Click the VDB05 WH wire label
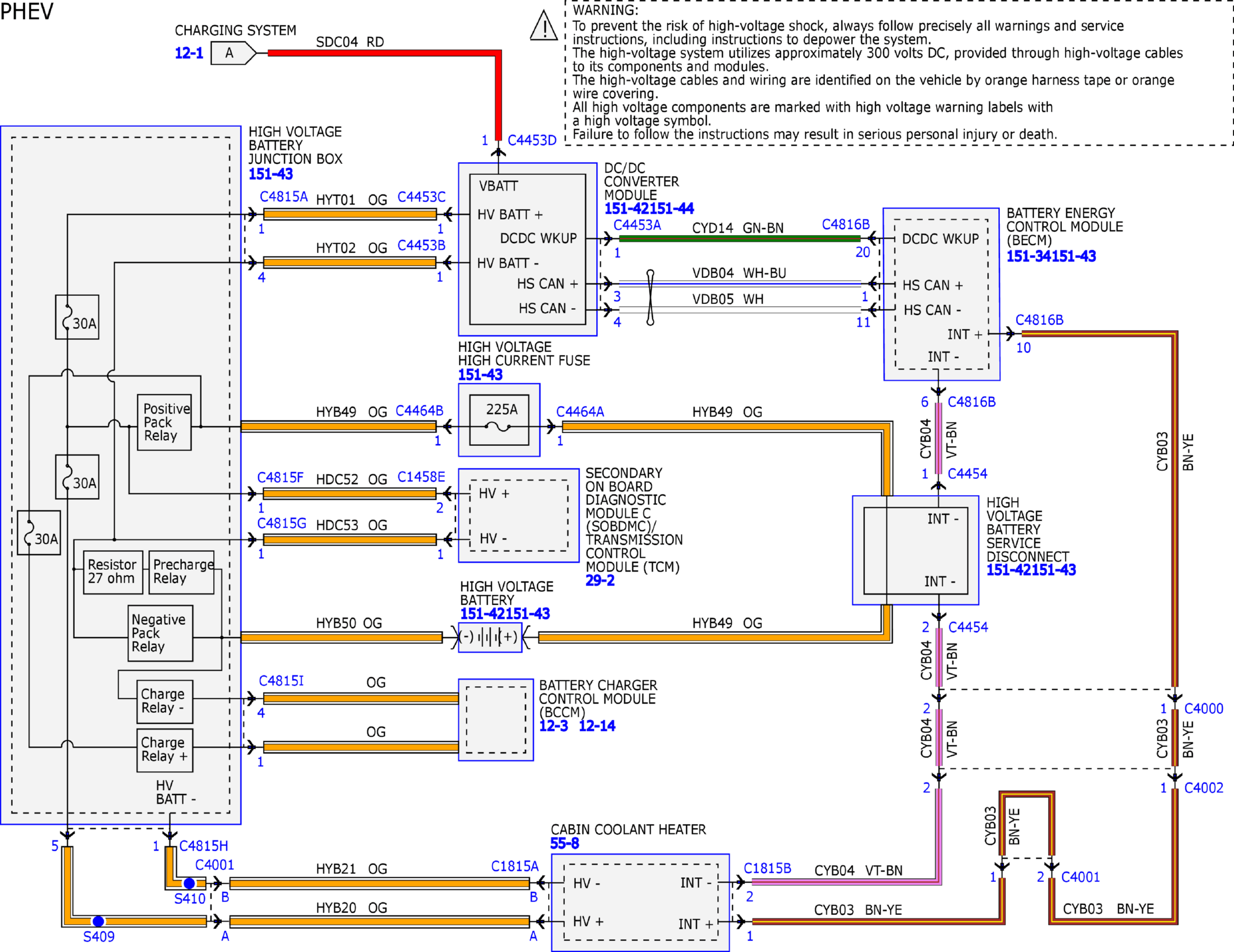Screen dimensions: 1234x952 [728, 299]
